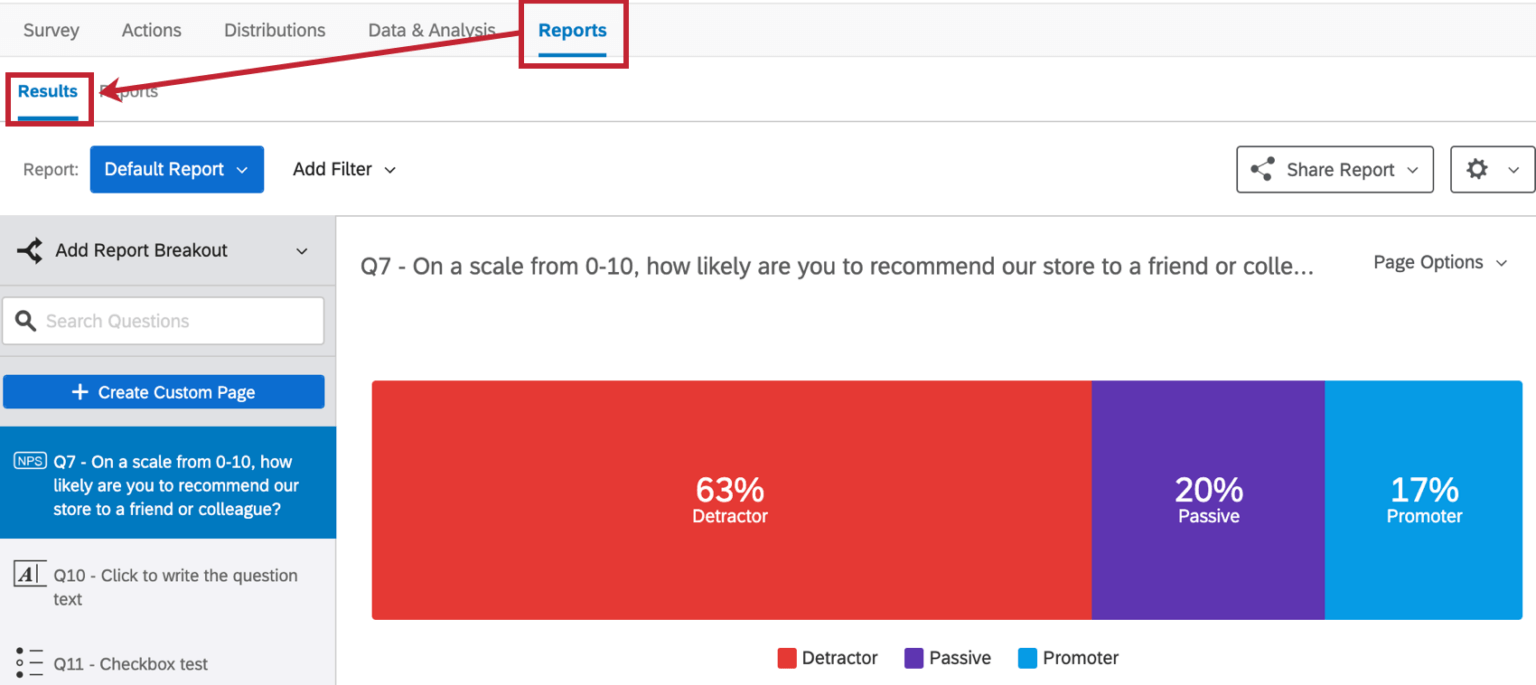Expand the Page Options dropdown
The image size is (1536, 685).
pyautogui.click(x=1439, y=262)
